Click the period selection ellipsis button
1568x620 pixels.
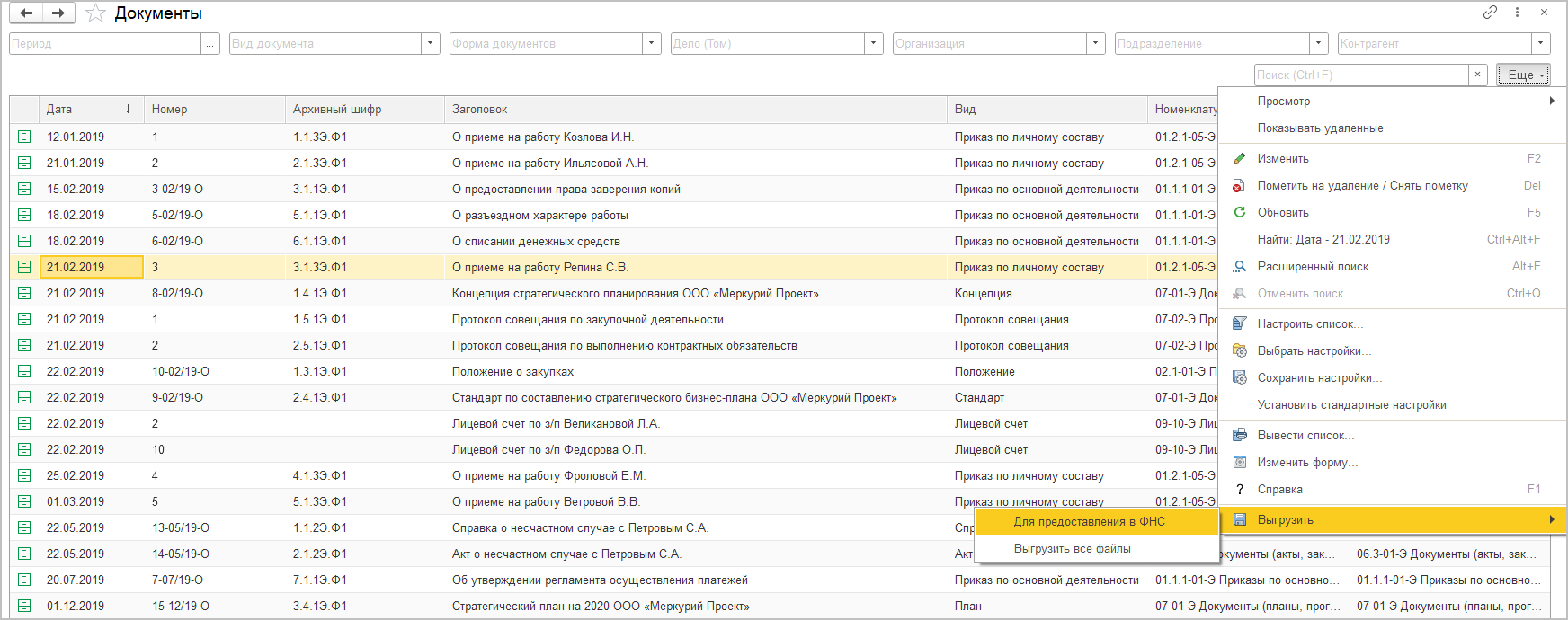(x=210, y=43)
